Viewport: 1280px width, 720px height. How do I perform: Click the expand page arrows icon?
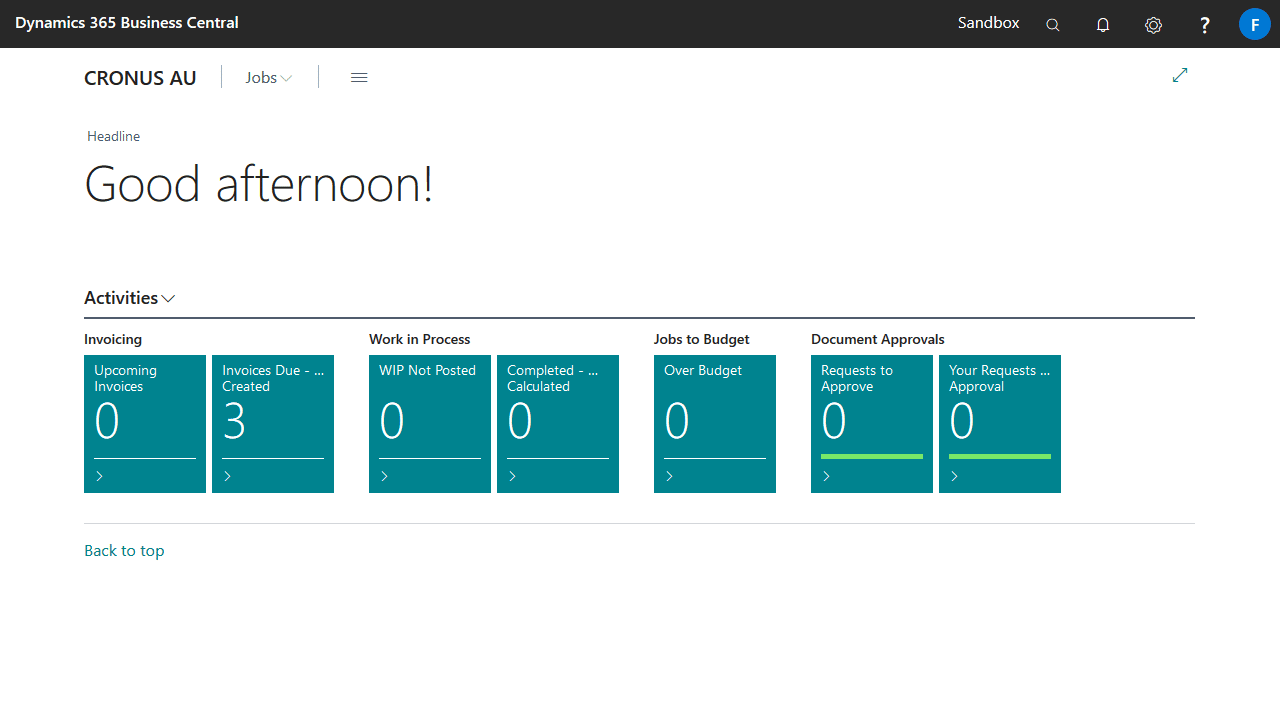1180,75
